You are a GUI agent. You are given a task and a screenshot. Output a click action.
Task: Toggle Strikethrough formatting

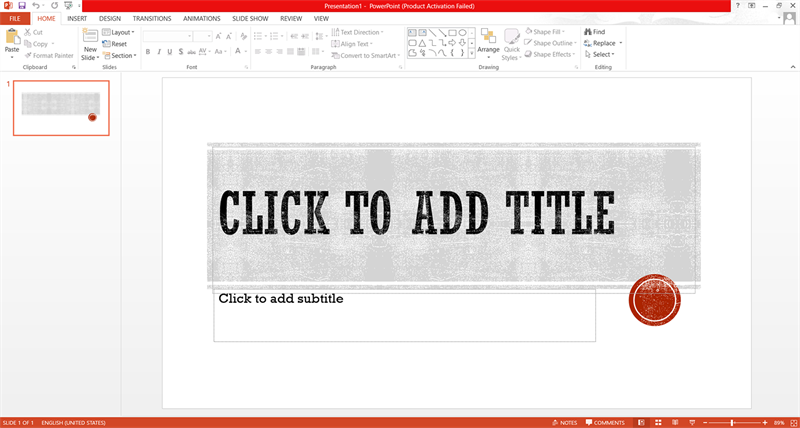tap(191, 52)
